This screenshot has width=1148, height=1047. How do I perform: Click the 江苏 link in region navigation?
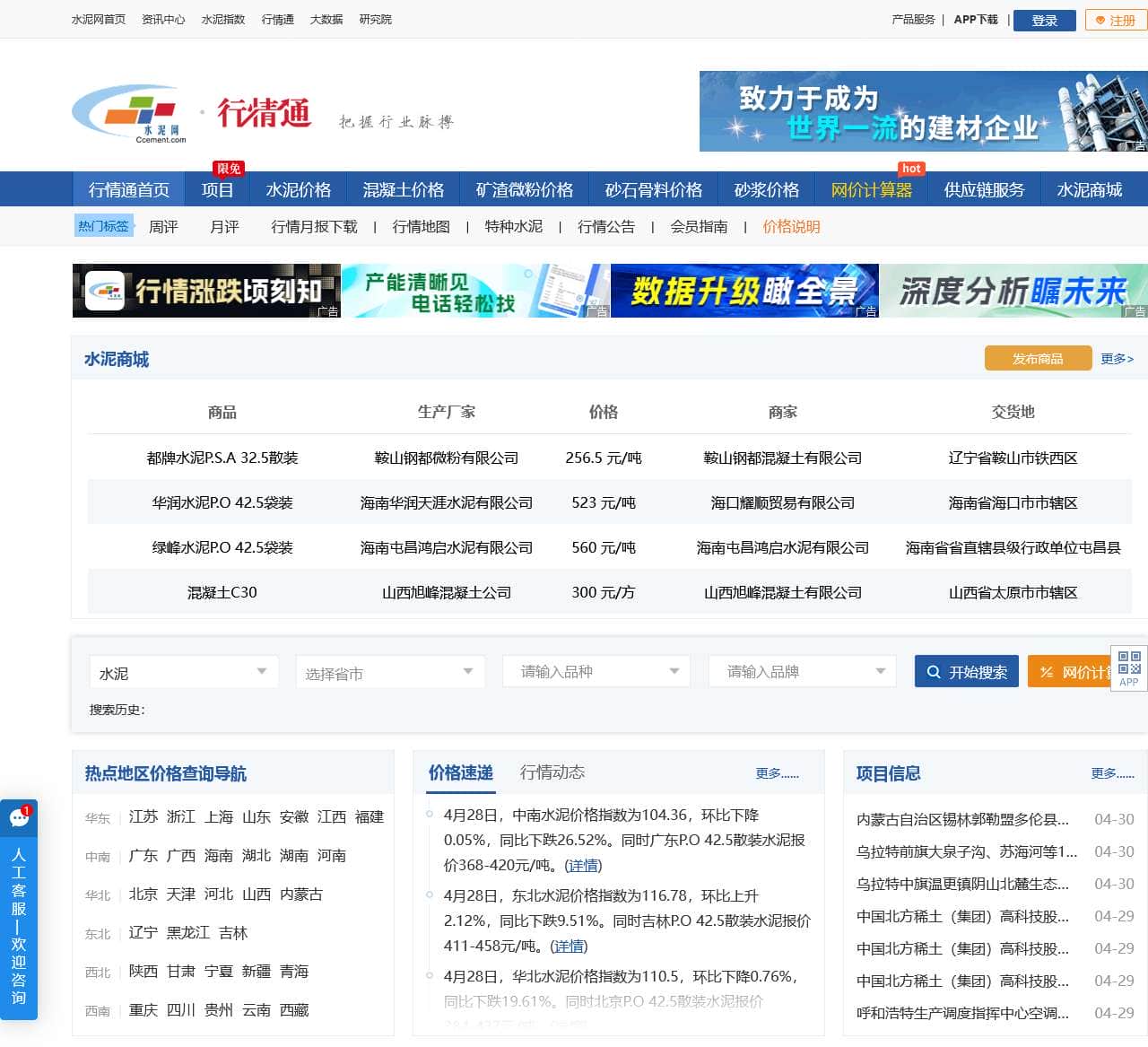click(x=142, y=817)
